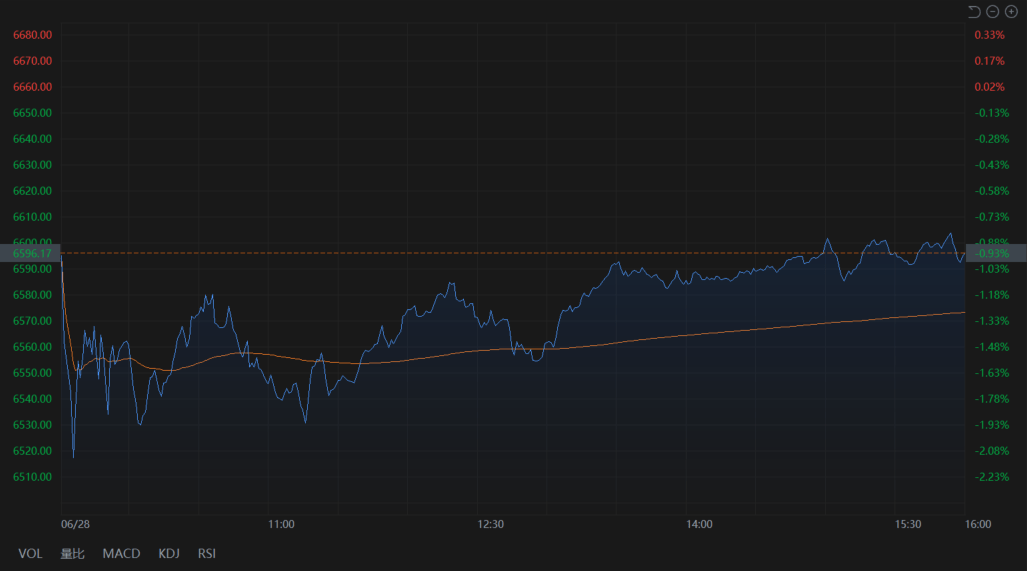Click the 6530.00 price axis label
1027x571 pixels.
[x=32, y=425]
